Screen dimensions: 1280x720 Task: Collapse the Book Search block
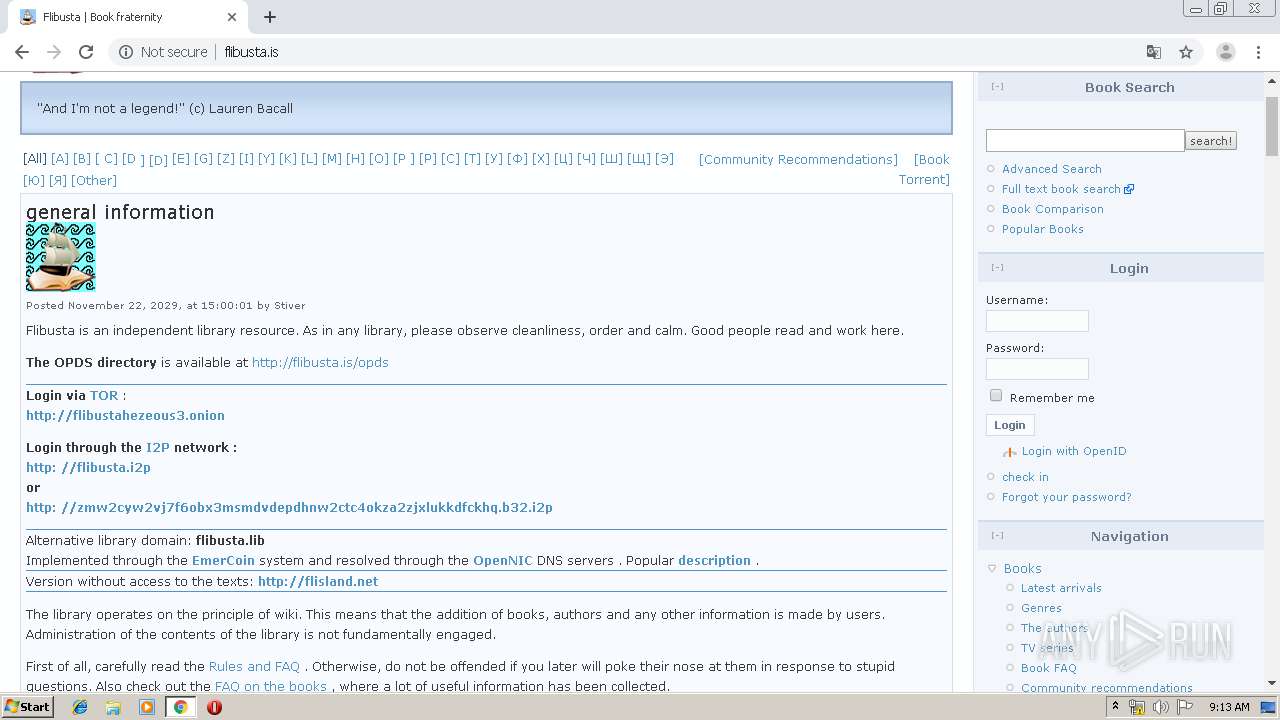tap(997, 87)
